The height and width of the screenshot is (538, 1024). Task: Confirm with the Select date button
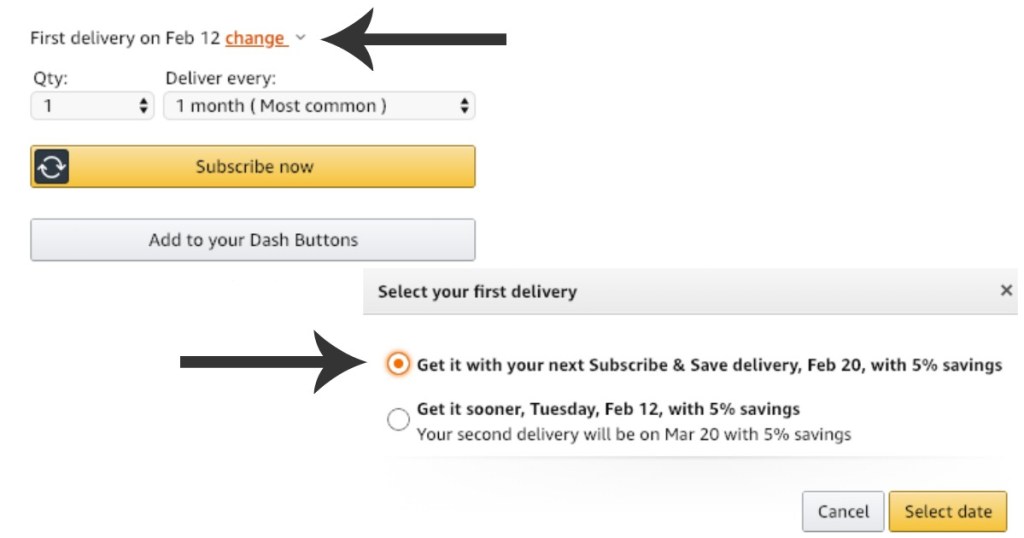(947, 511)
